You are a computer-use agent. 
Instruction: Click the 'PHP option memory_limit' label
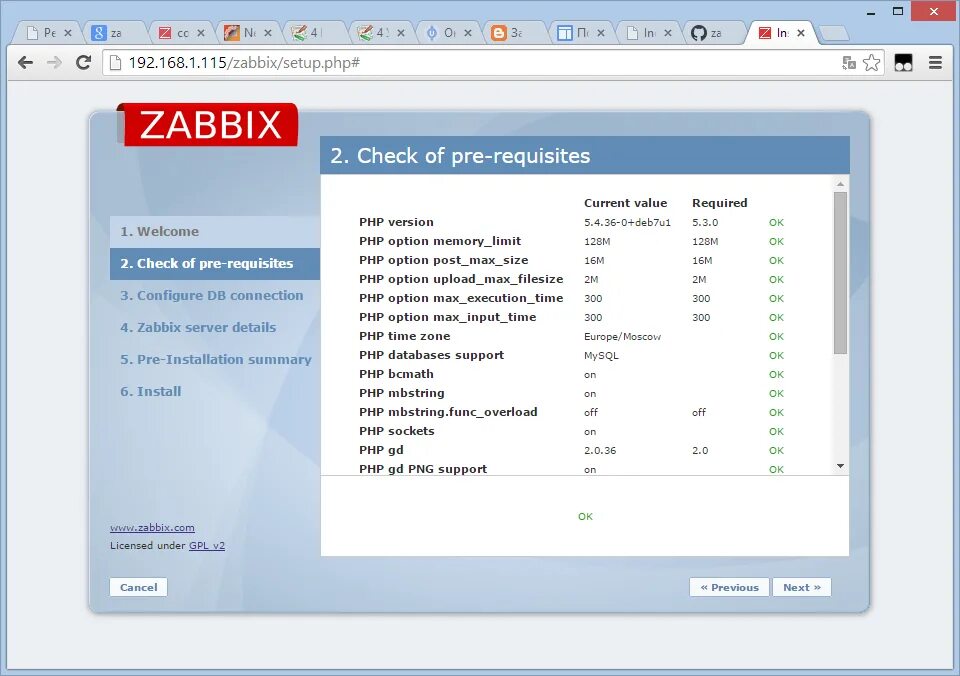coord(440,241)
